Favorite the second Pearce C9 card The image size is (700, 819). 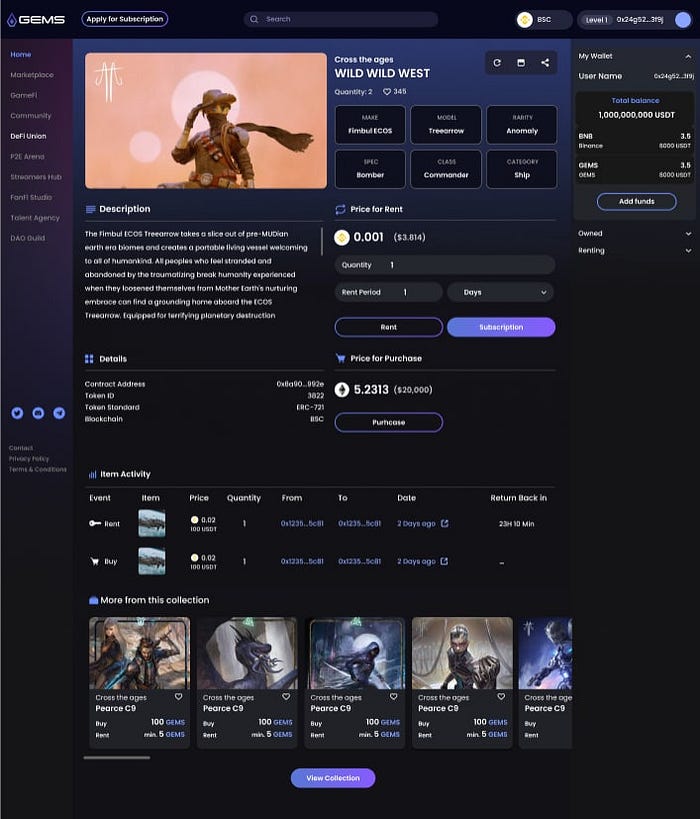(x=286, y=697)
